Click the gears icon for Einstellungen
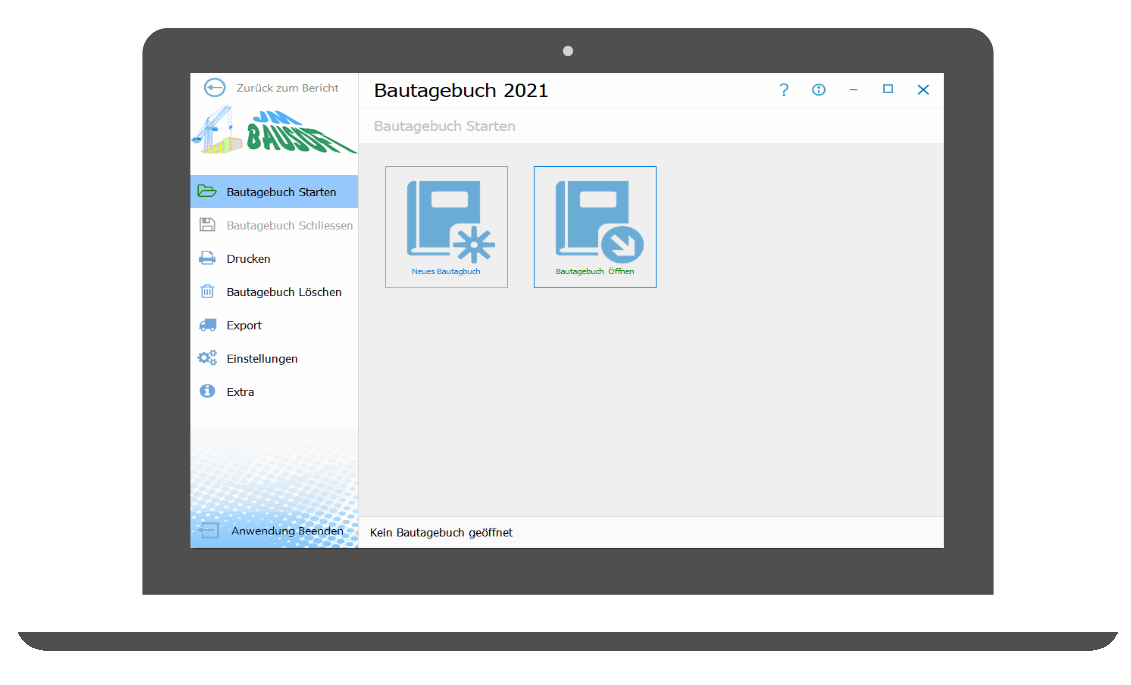Viewport: 1131px width, 685px height. 207,358
